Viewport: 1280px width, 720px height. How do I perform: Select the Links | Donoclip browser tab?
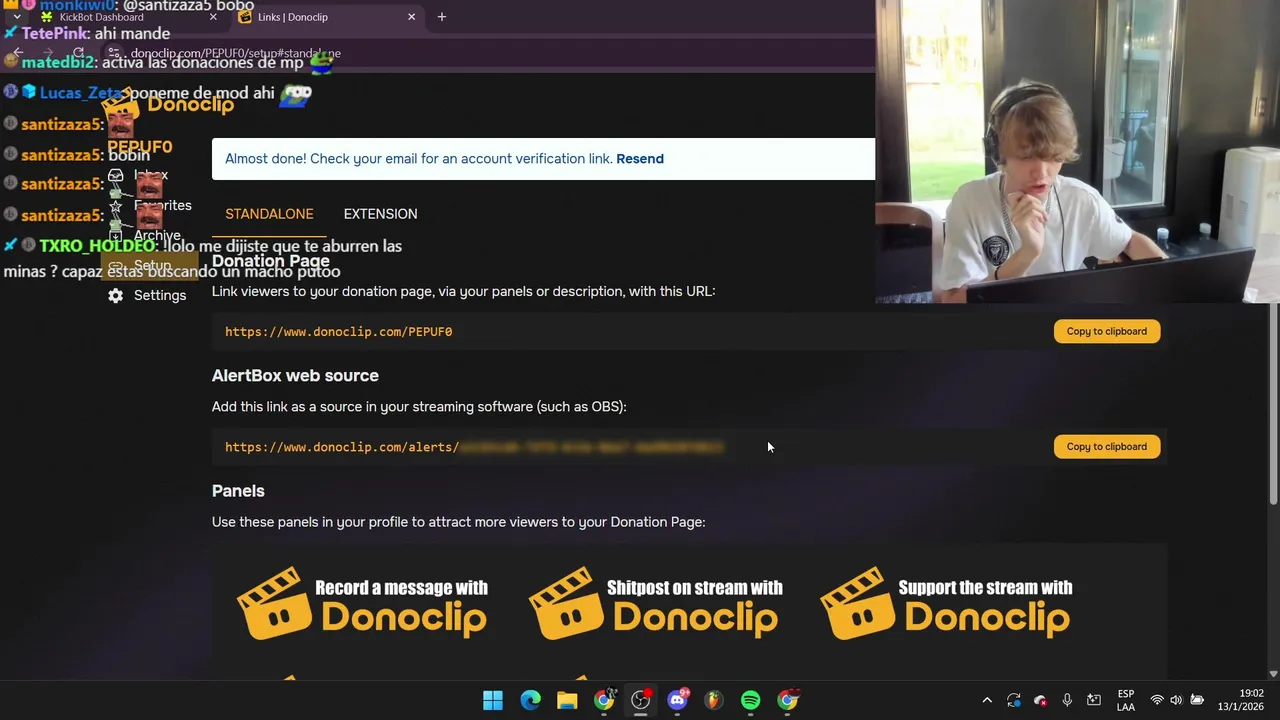click(x=326, y=17)
